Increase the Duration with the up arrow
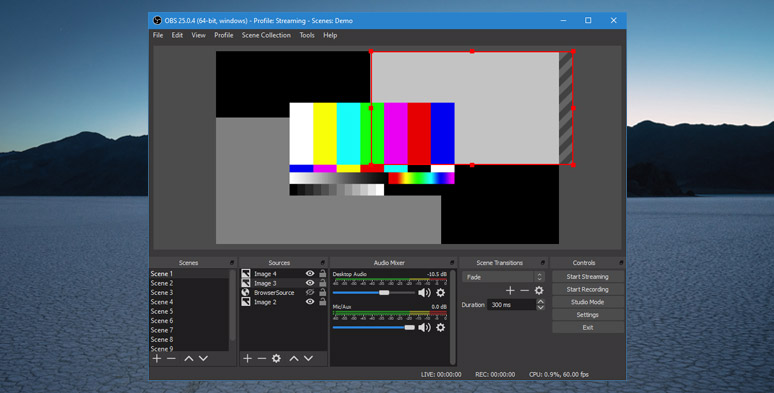This screenshot has height=393, width=774. (x=541, y=302)
